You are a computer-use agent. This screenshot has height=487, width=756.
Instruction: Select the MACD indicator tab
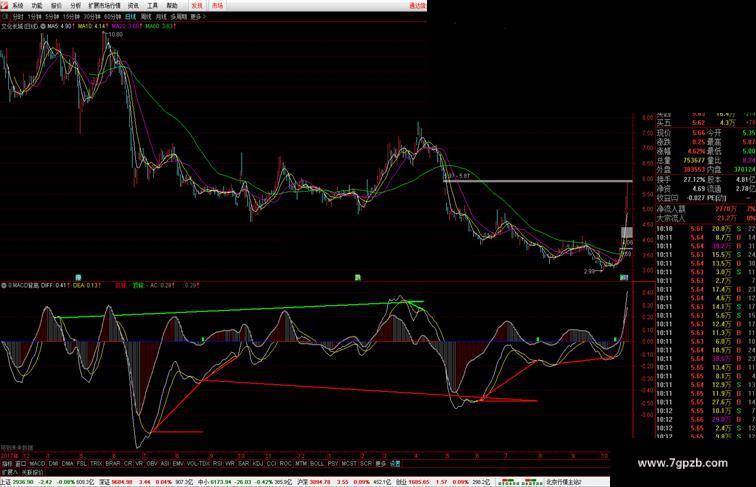37,463
